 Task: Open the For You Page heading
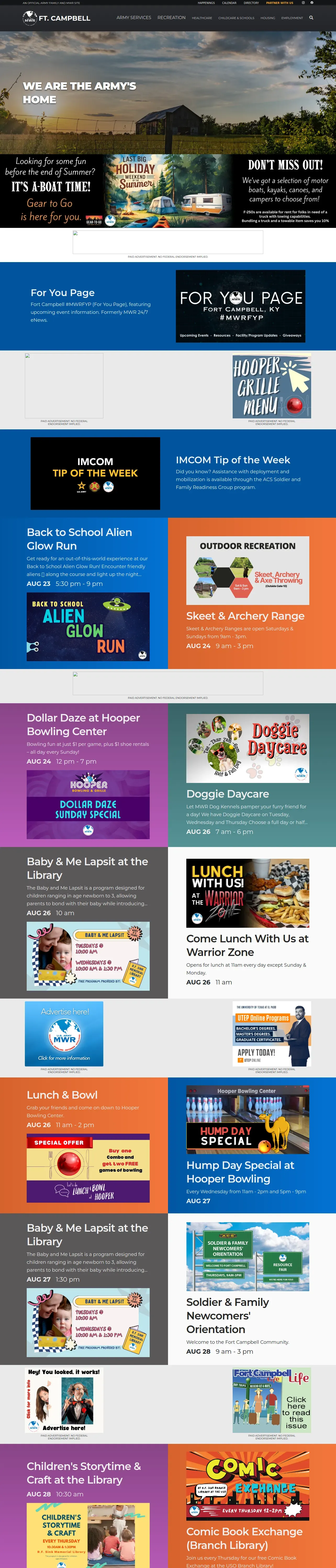click(x=63, y=293)
